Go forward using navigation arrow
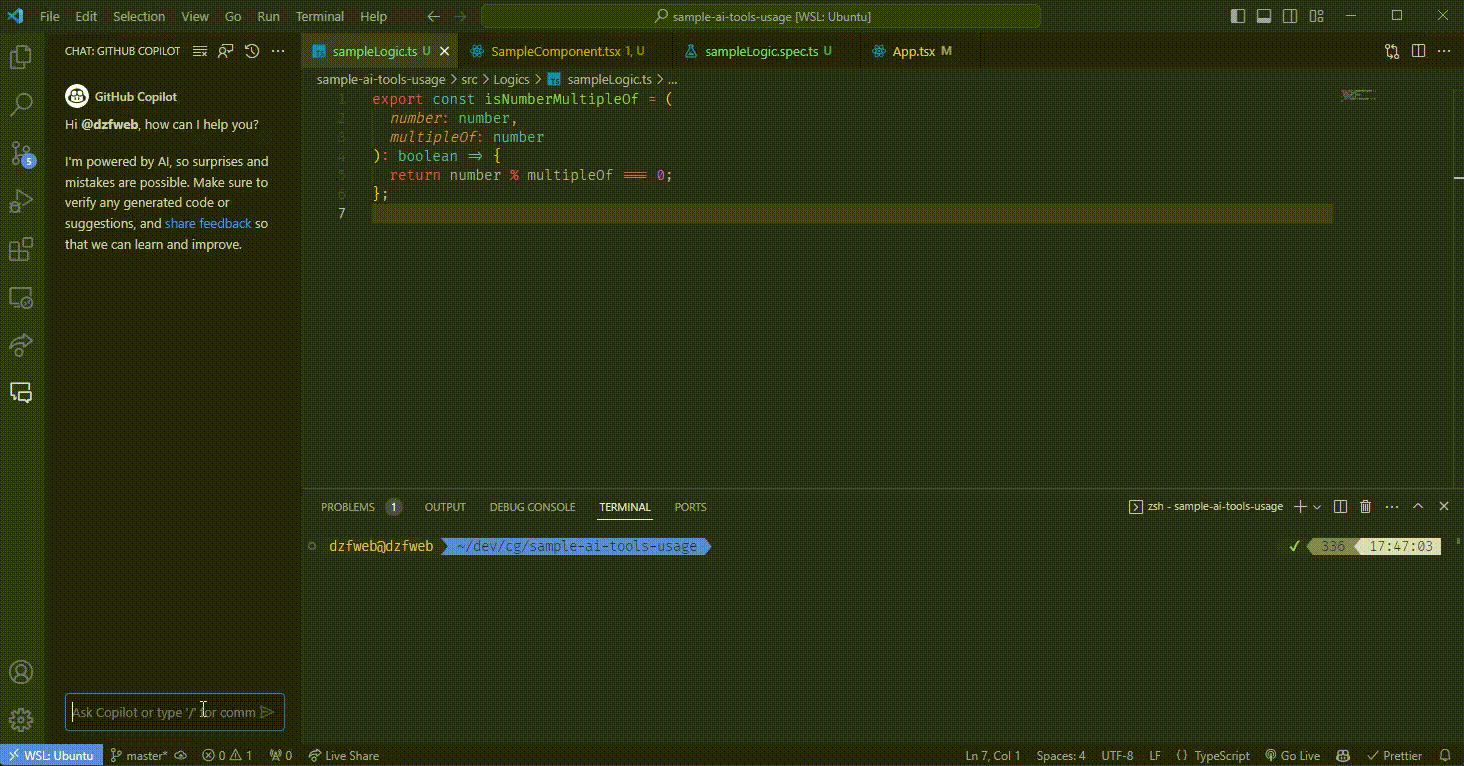 (460, 16)
